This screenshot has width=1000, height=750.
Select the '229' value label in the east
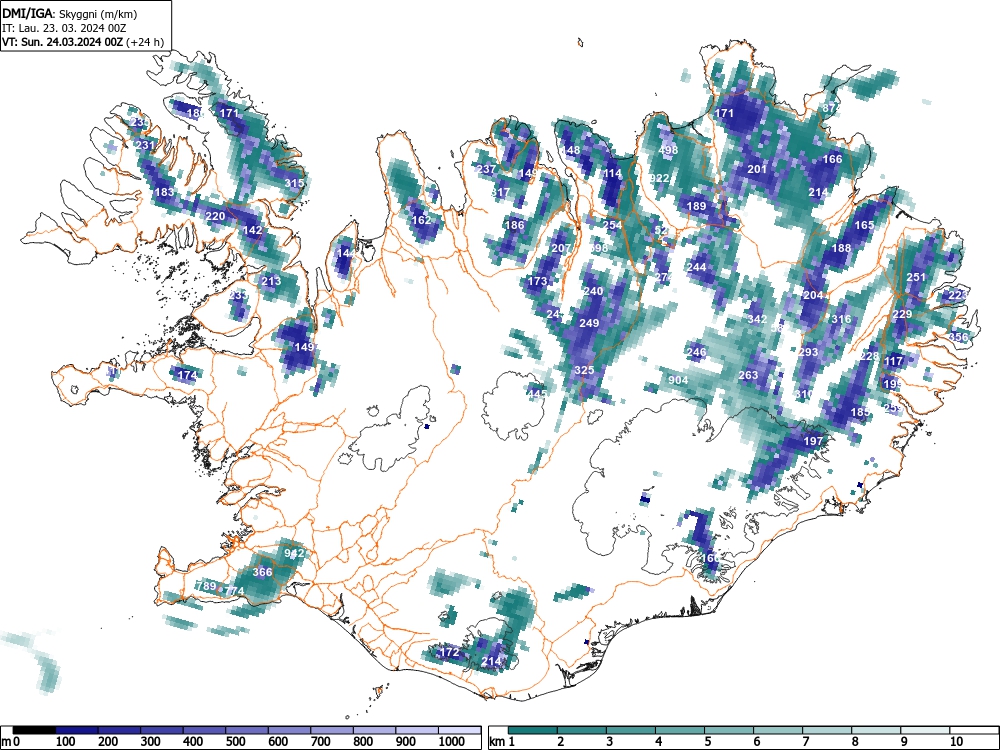[902, 314]
